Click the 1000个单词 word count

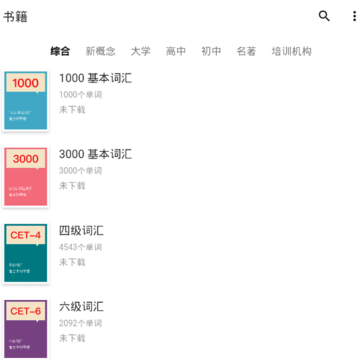point(81,95)
